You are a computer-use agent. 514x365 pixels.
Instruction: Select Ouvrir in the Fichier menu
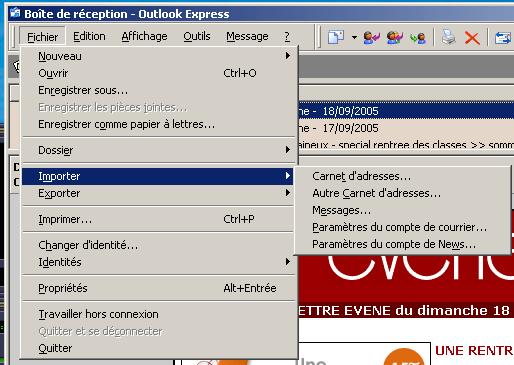(159, 73)
